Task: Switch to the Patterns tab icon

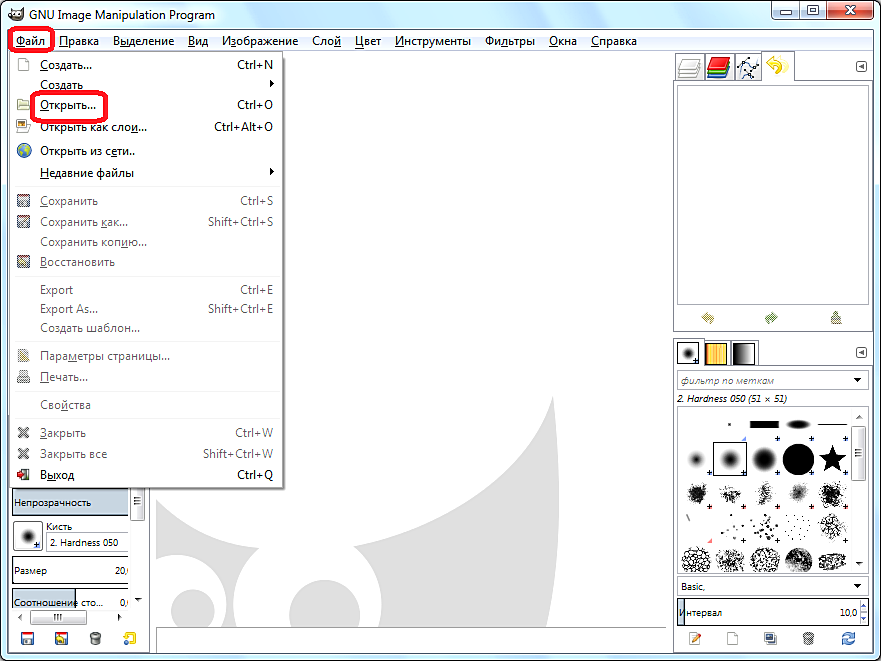Action: point(716,353)
